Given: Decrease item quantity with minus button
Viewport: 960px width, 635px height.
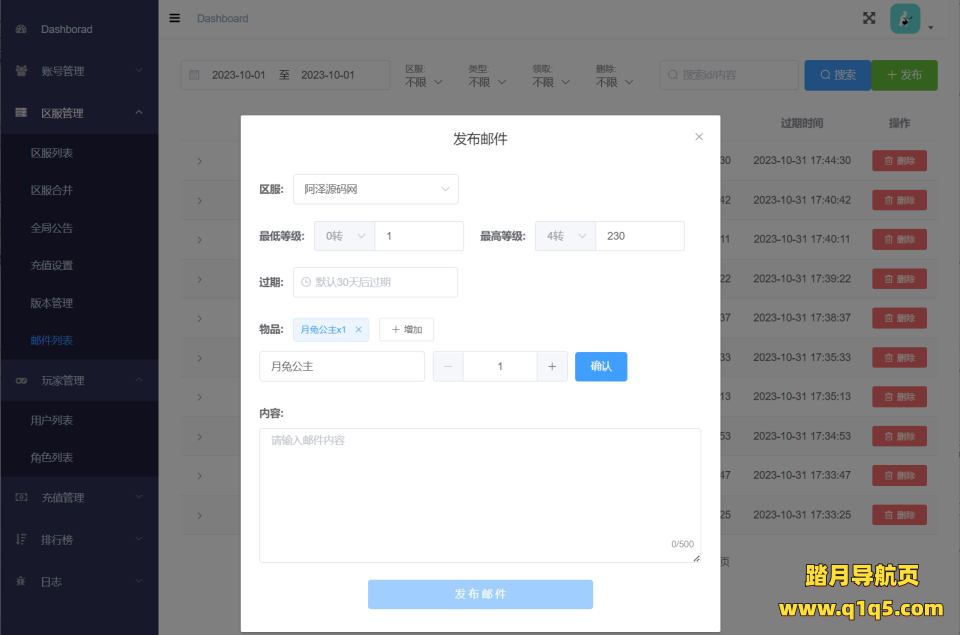Looking at the screenshot, I should point(448,367).
